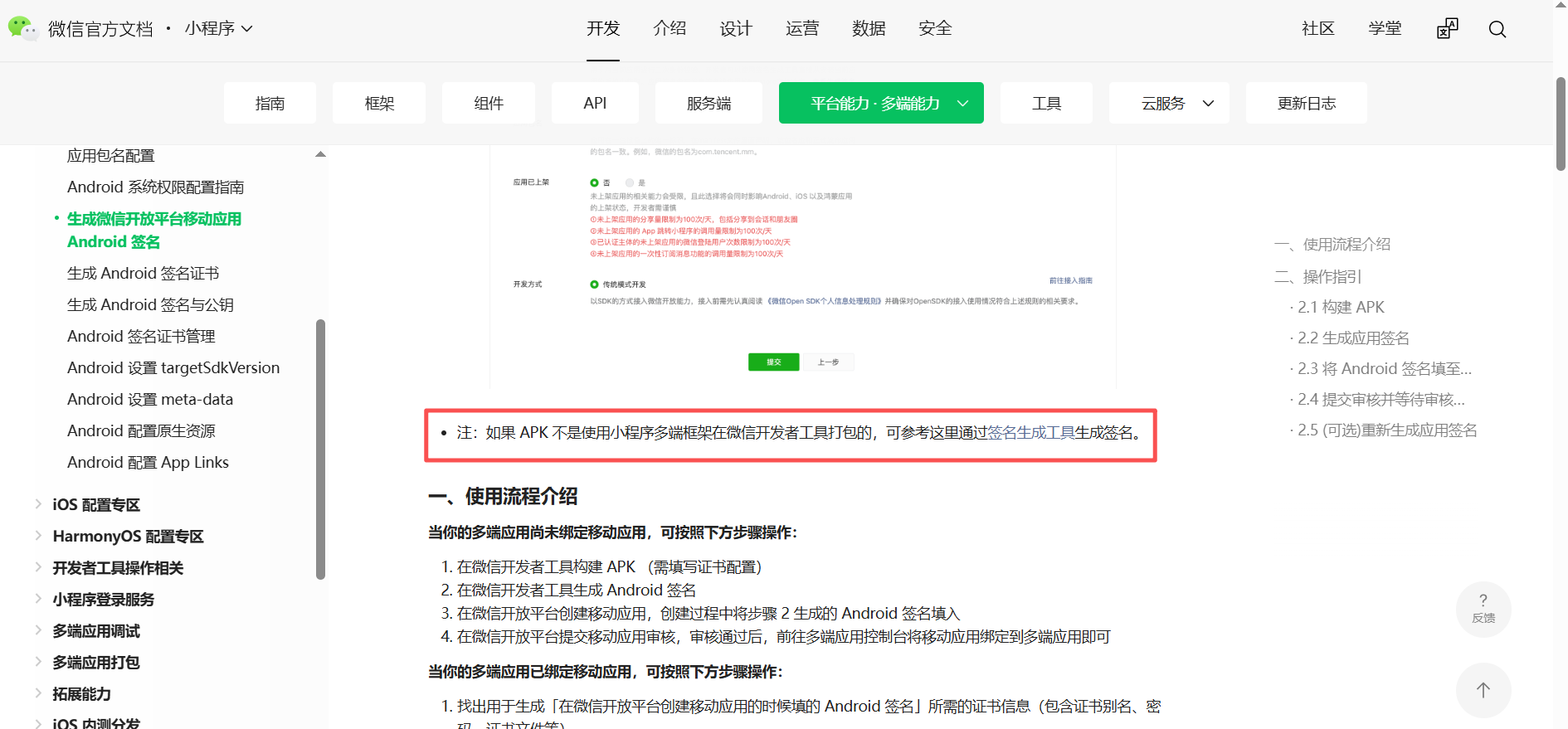
Task: Select 生成微信开放平台移动应用 Android 签名
Action: (x=154, y=231)
